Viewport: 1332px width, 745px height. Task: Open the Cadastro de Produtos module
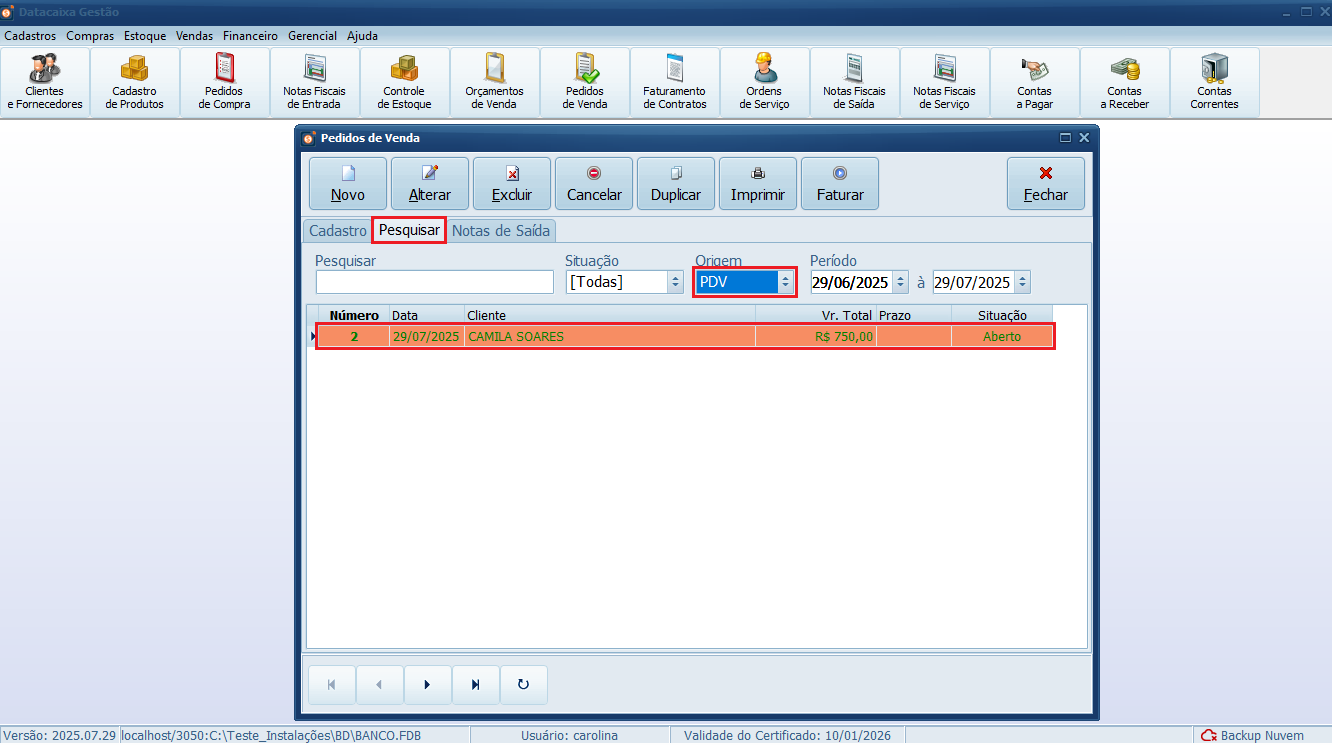[x=135, y=83]
